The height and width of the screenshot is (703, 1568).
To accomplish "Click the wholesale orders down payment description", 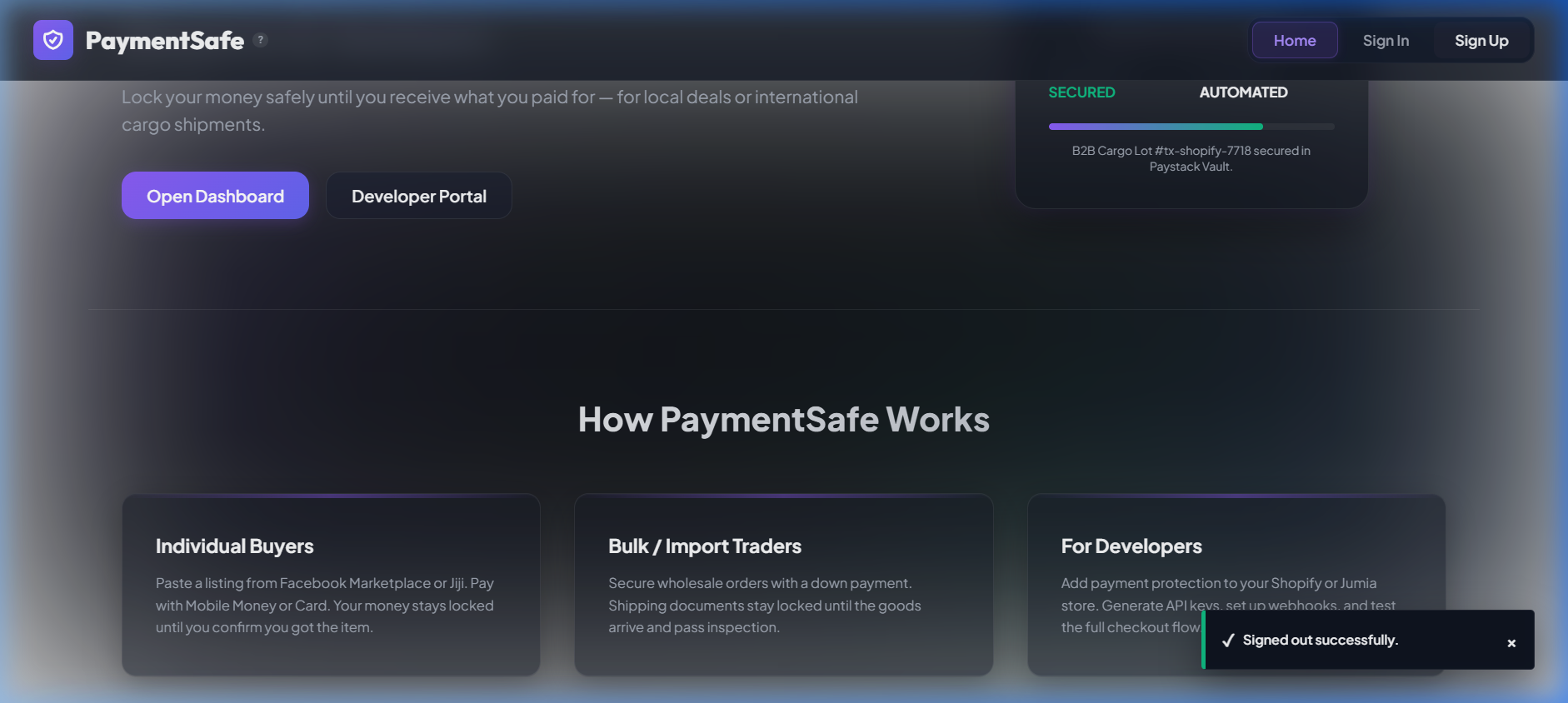I will pyautogui.click(x=765, y=606).
